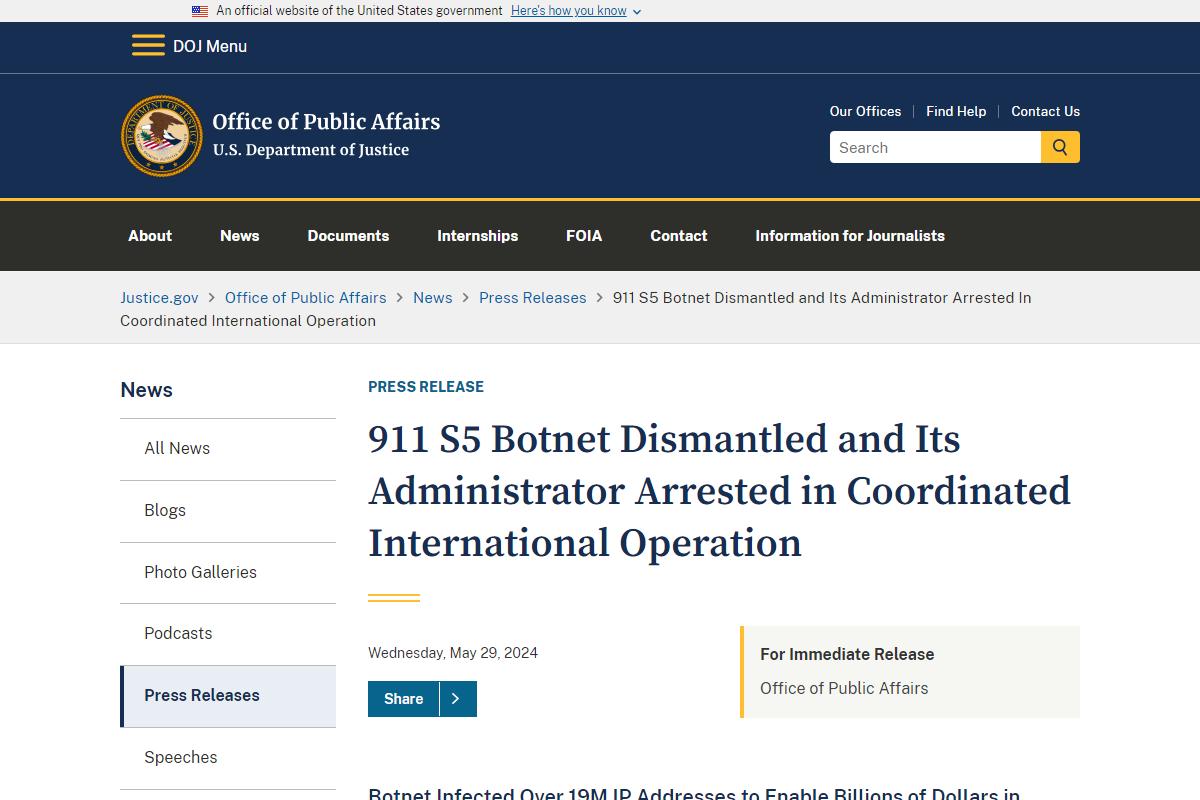The height and width of the screenshot is (800, 1200).
Task: Open Blogs in sidebar
Action: pos(228,511)
